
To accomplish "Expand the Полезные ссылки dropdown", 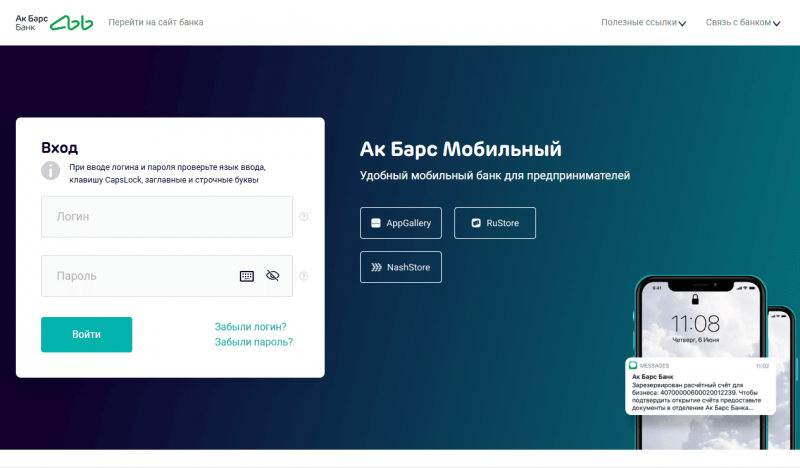I will pyautogui.click(x=643, y=22).
